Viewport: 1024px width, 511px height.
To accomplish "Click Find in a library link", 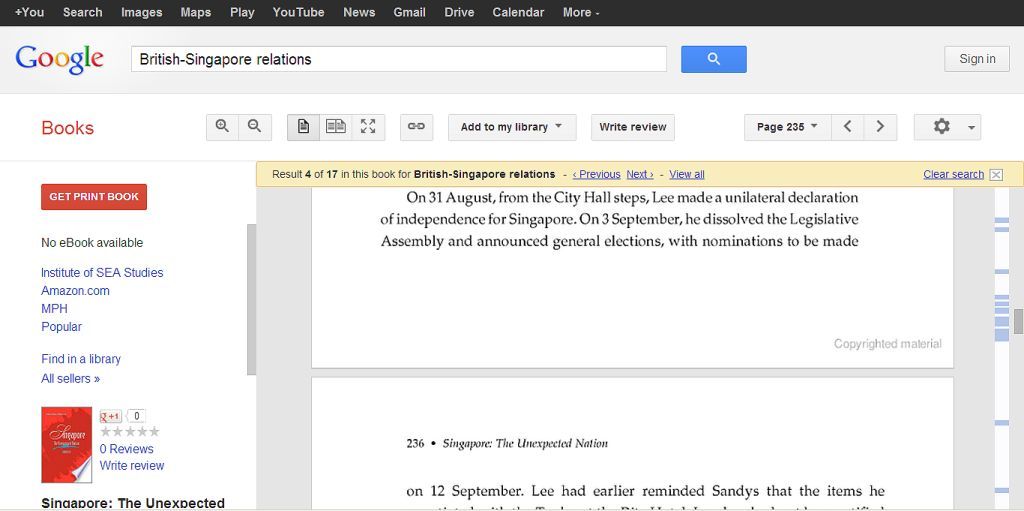I will pyautogui.click(x=81, y=359).
